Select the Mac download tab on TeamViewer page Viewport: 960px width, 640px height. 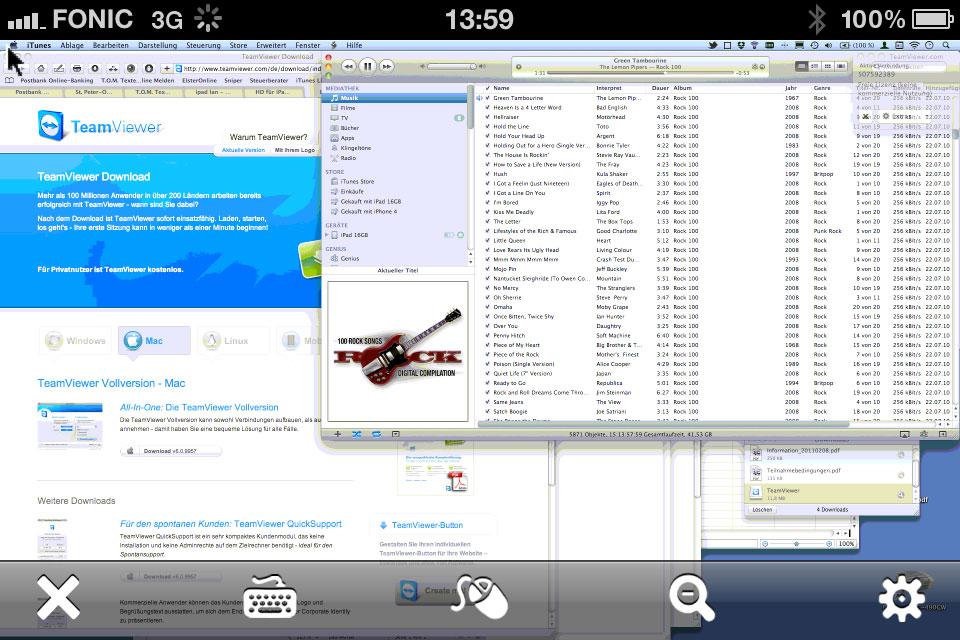click(x=154, y=341)
